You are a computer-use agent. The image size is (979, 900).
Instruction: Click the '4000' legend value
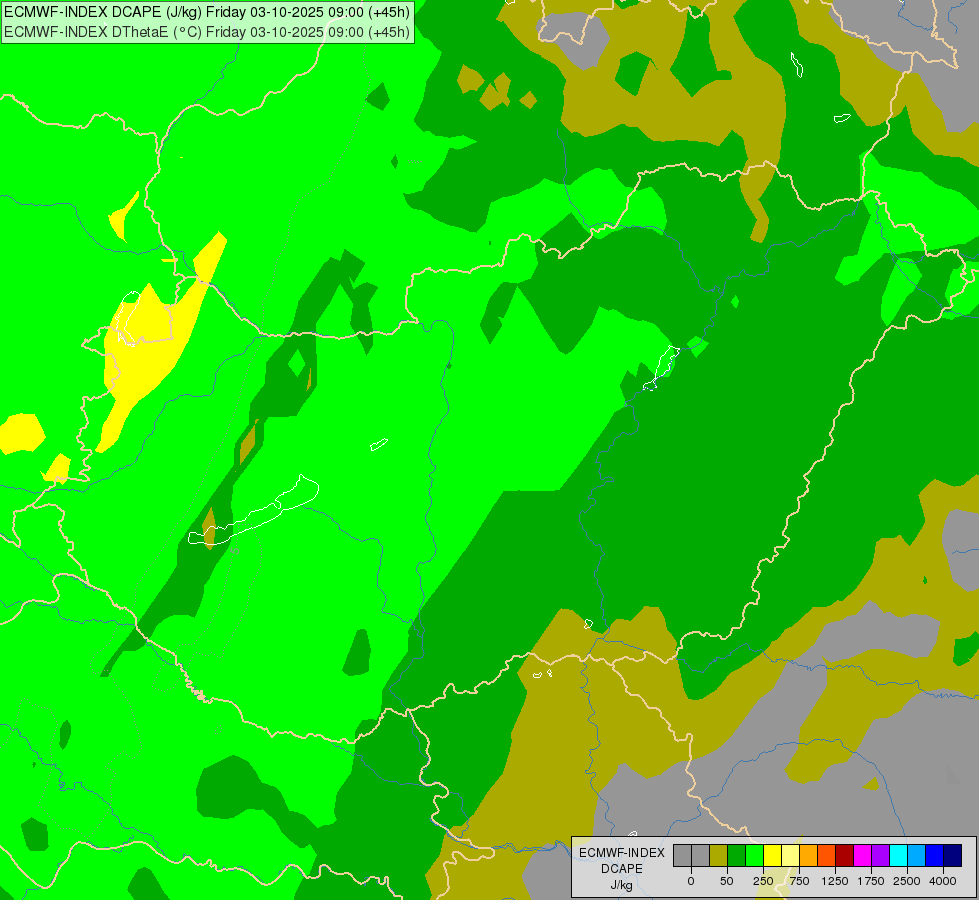coord(943,881)
